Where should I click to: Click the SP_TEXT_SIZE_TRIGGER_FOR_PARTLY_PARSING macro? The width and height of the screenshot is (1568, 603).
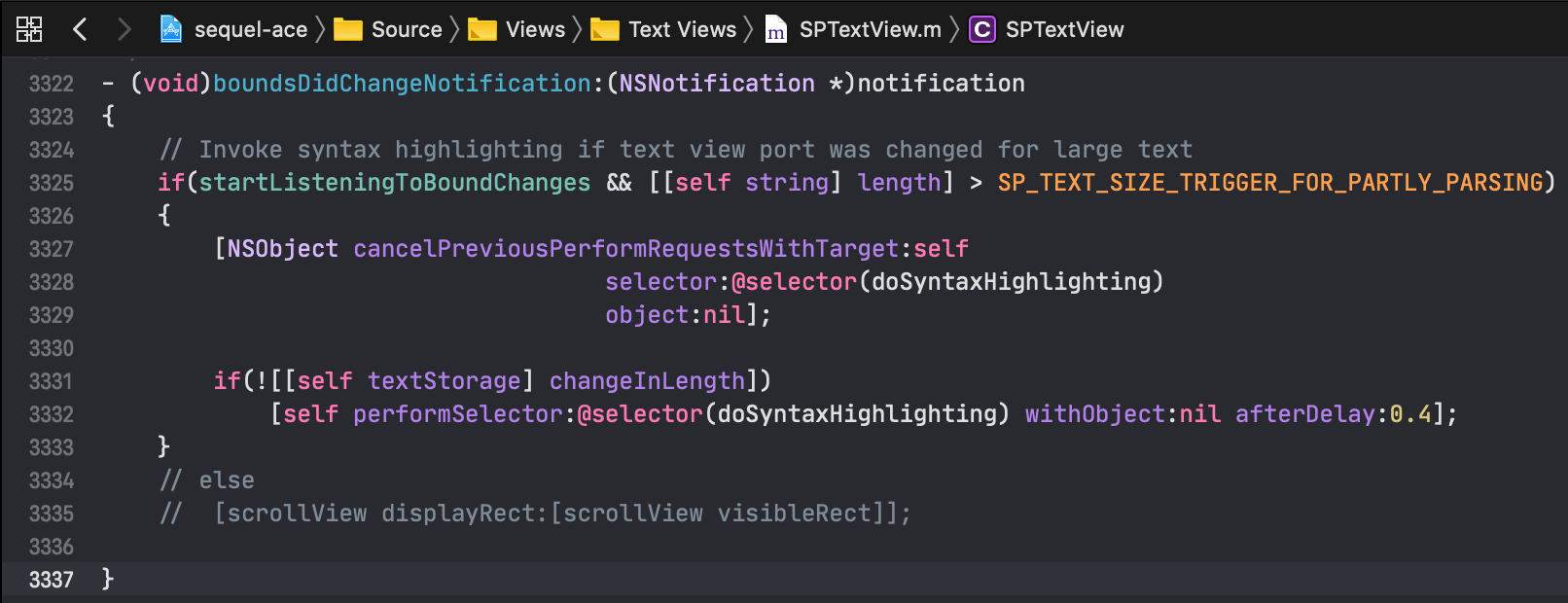(1270, 183)
